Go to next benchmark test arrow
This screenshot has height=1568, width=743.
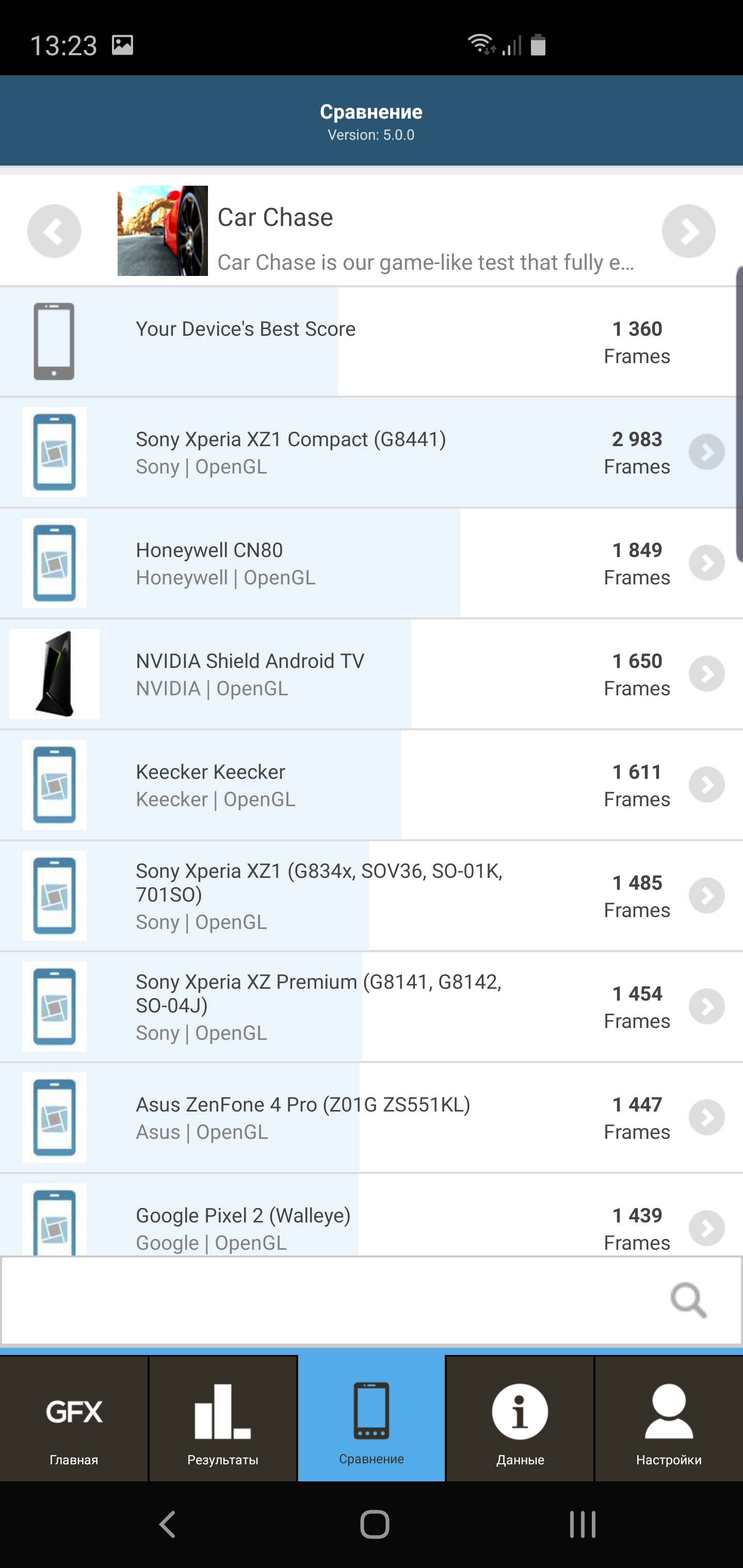[x=688, y=231]
